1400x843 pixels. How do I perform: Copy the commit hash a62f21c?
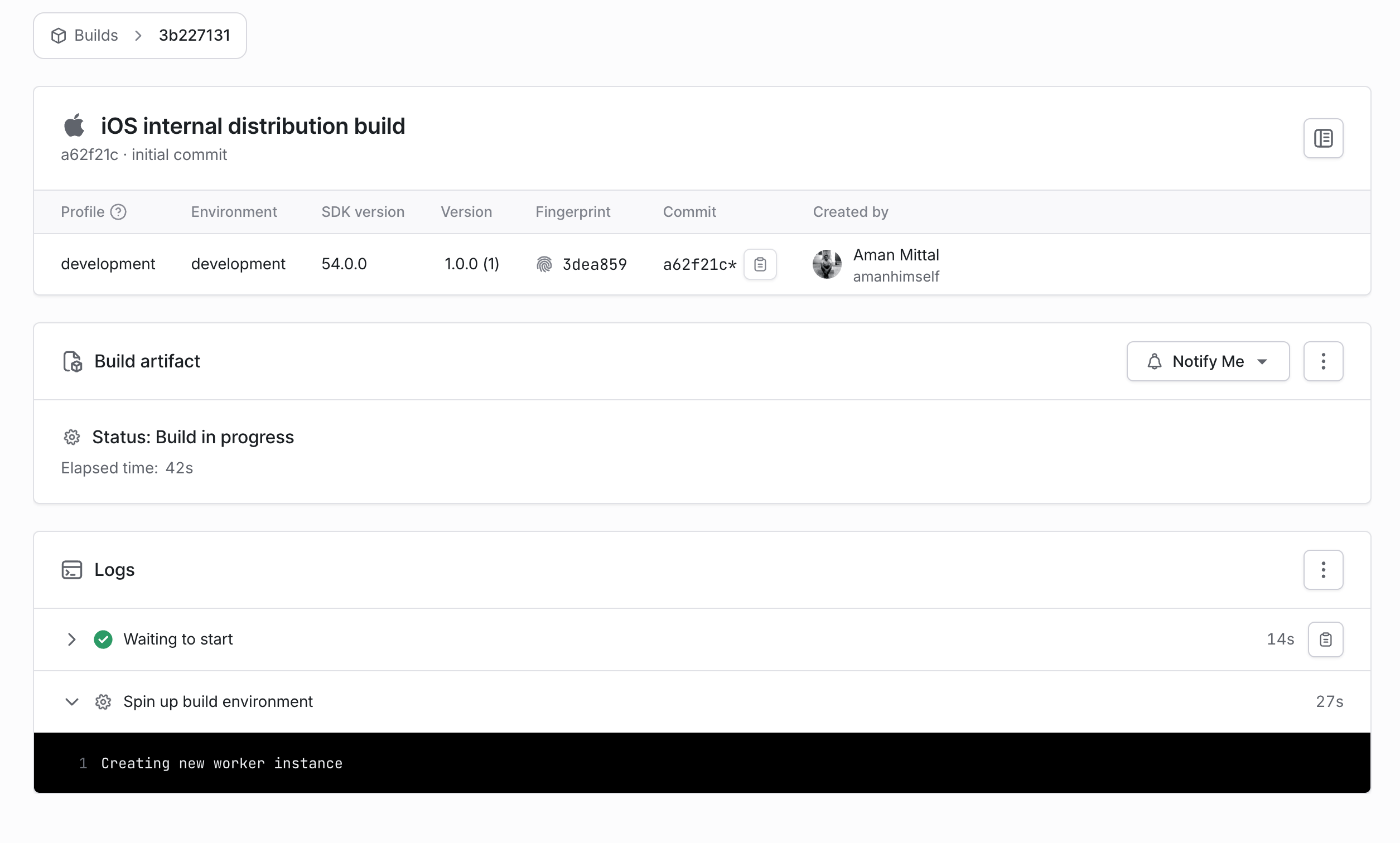coord(760,264)
